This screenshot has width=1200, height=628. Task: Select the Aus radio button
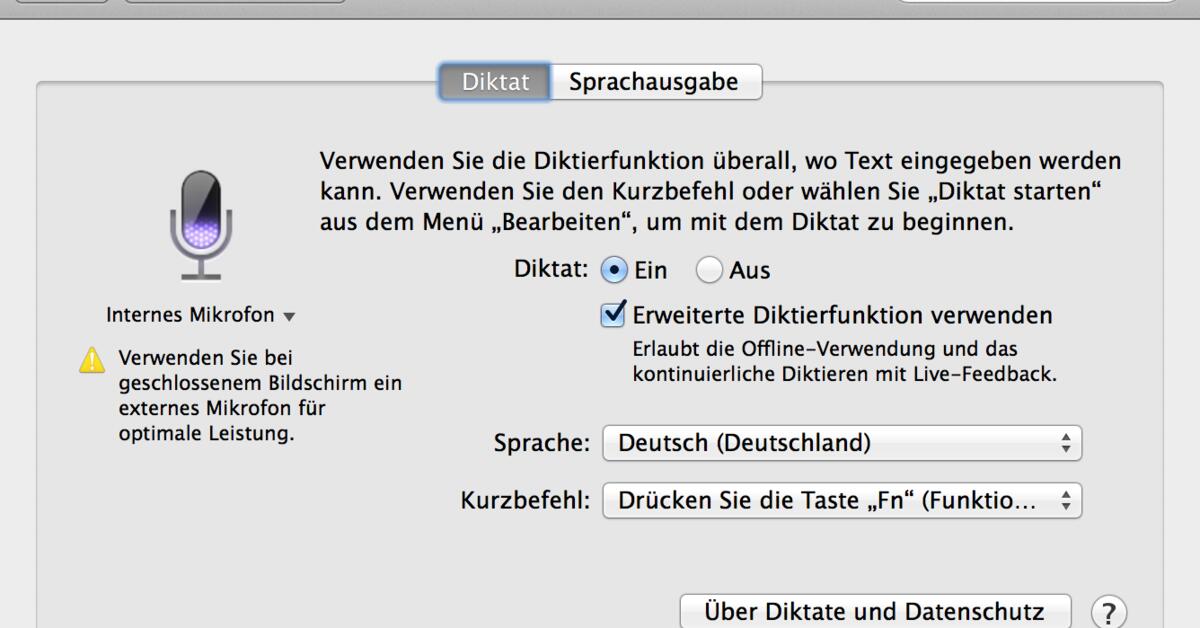click(709, 270)
